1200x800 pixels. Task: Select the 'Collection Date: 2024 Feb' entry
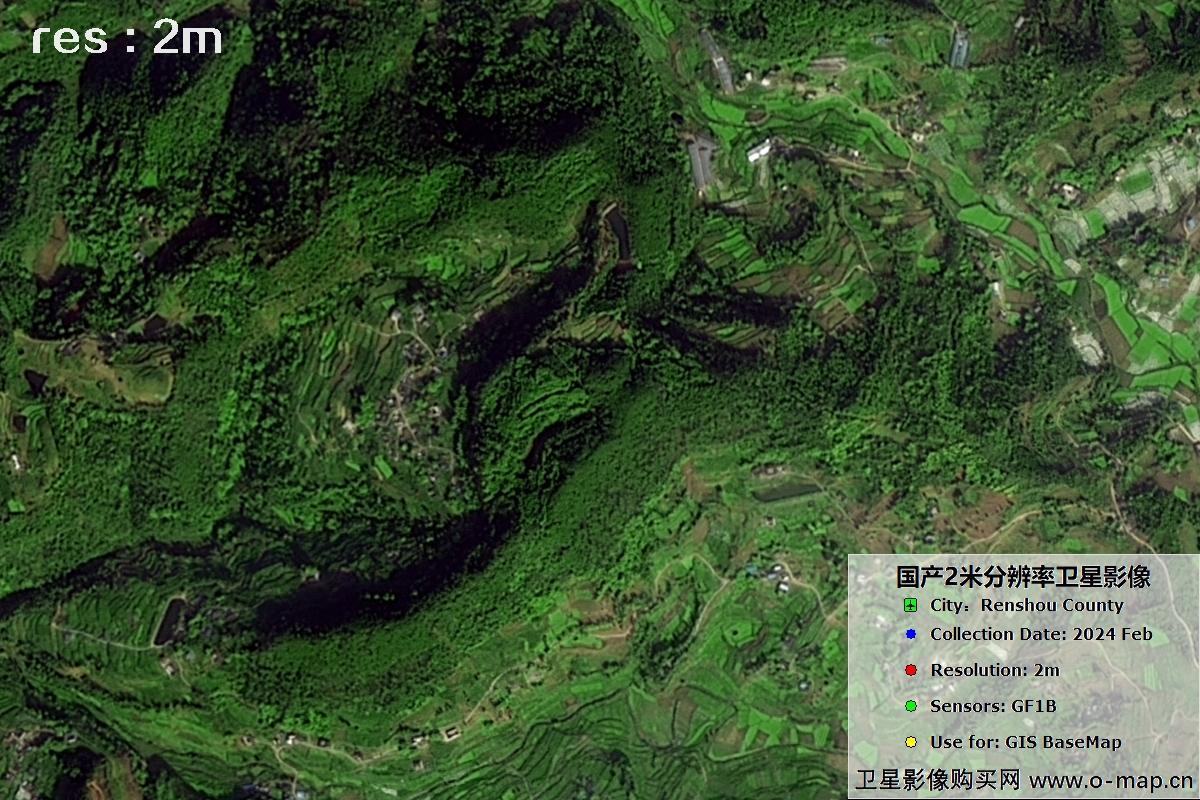click(1040, 634)
